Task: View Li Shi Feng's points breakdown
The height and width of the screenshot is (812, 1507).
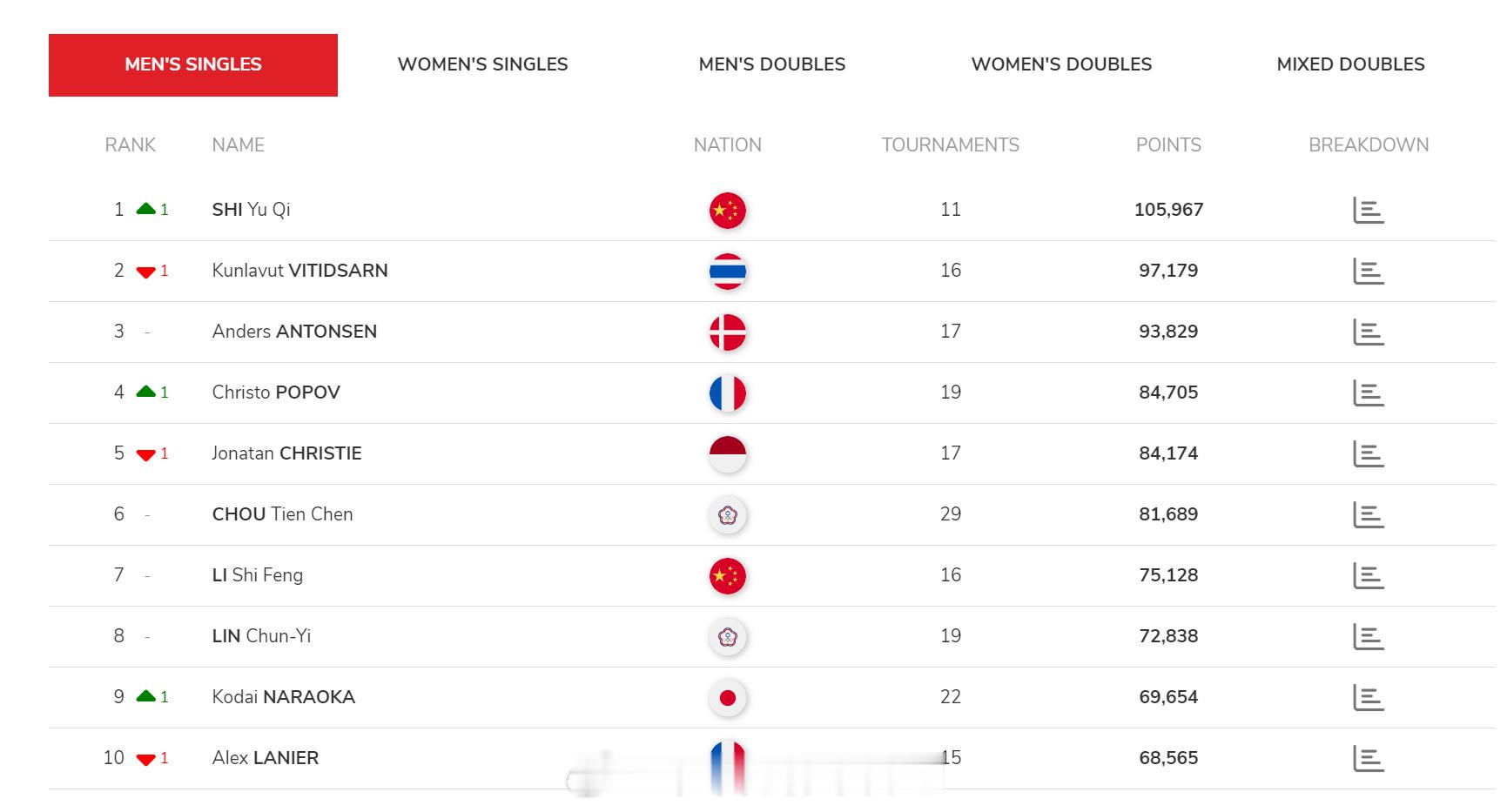Action: click(x=1368, y=576)
